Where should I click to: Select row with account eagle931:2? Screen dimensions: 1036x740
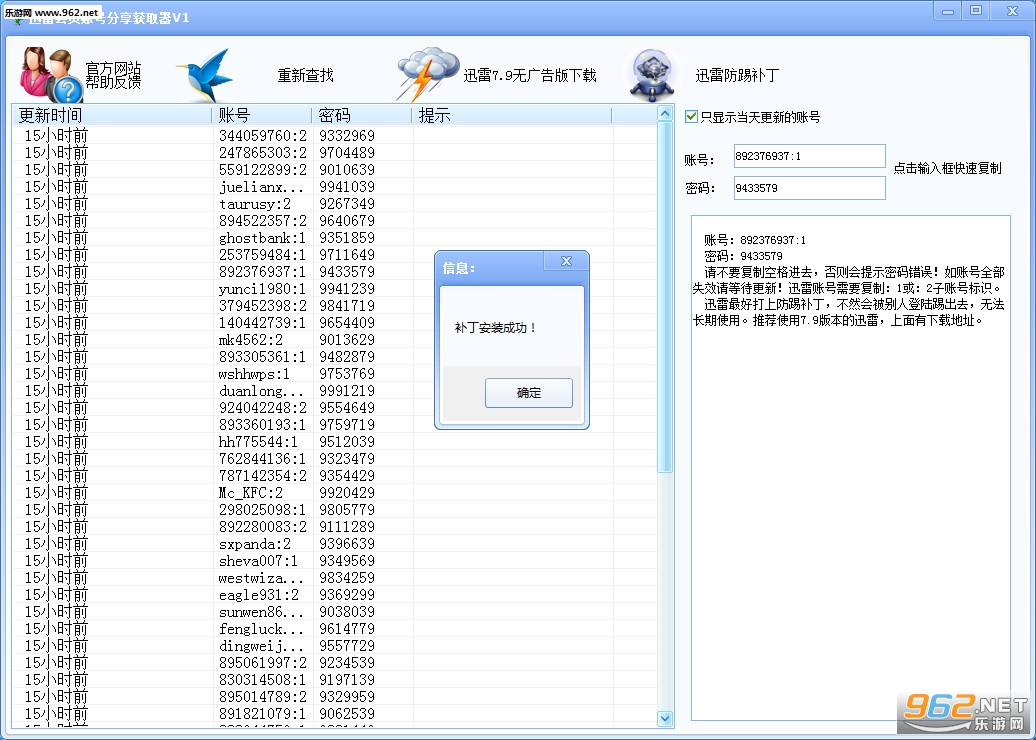(334, 595)
